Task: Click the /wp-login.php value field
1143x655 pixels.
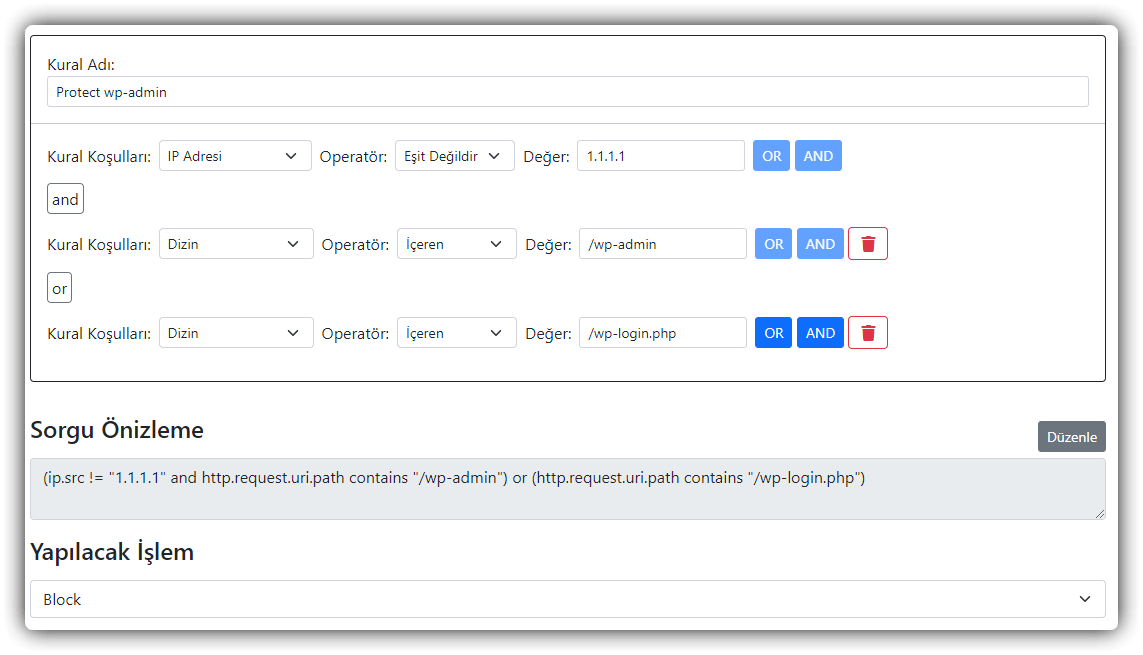Action: [663, 333]
